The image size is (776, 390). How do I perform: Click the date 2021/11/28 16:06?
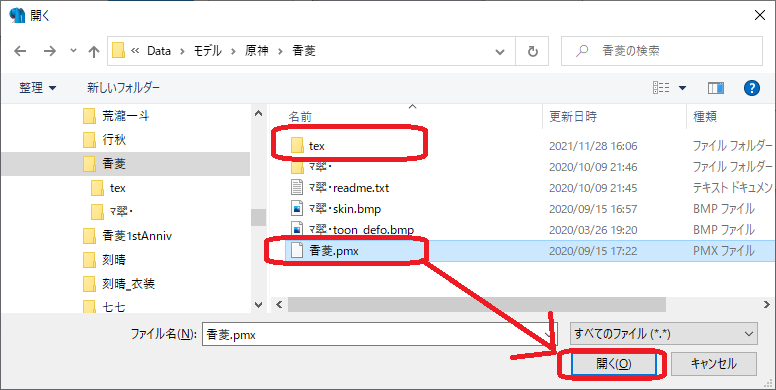(593, 146)
